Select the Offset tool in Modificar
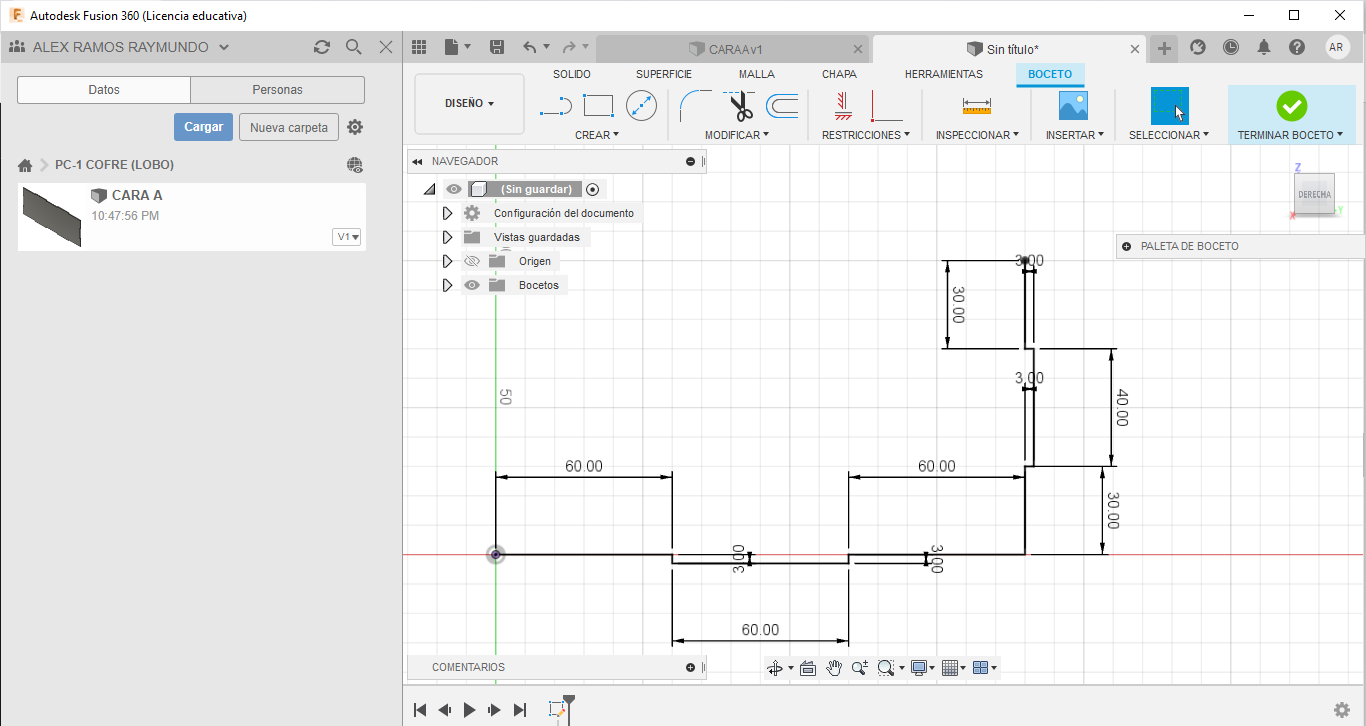Viewport: 1366px width, 726px height. coord(782,105)
